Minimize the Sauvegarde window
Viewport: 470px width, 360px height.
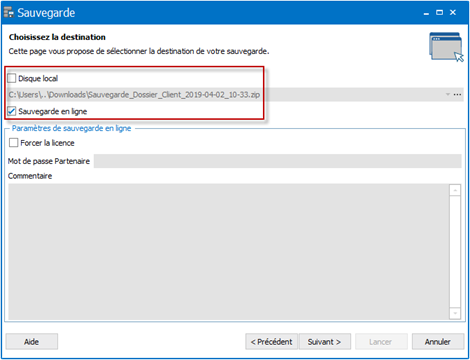click(426, 13)
